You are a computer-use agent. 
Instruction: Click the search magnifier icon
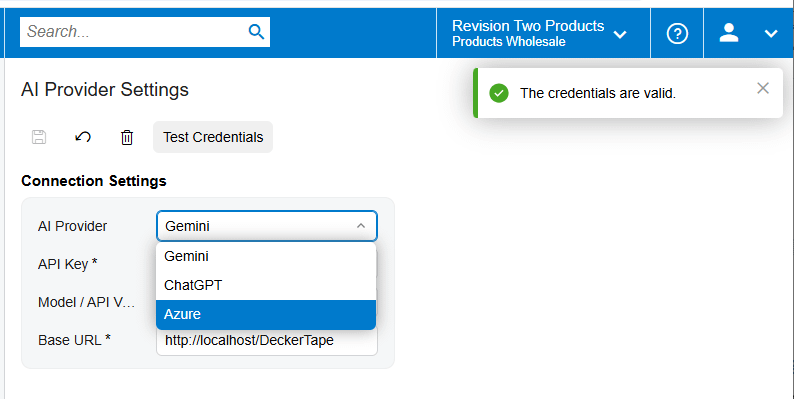tap(256, 32)
